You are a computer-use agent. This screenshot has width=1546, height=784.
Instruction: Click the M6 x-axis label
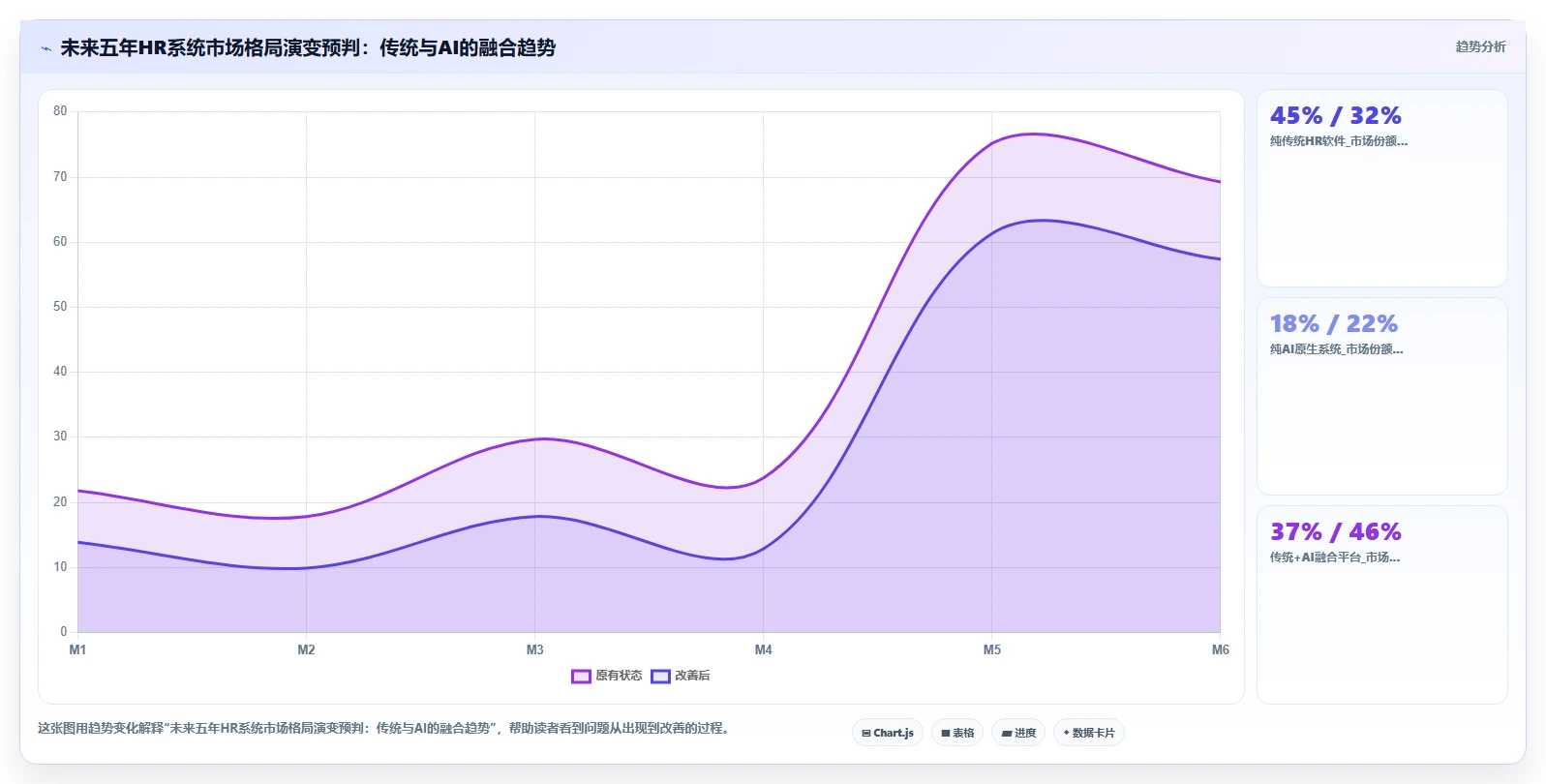pyautogui.click(x=1221, y=649)
